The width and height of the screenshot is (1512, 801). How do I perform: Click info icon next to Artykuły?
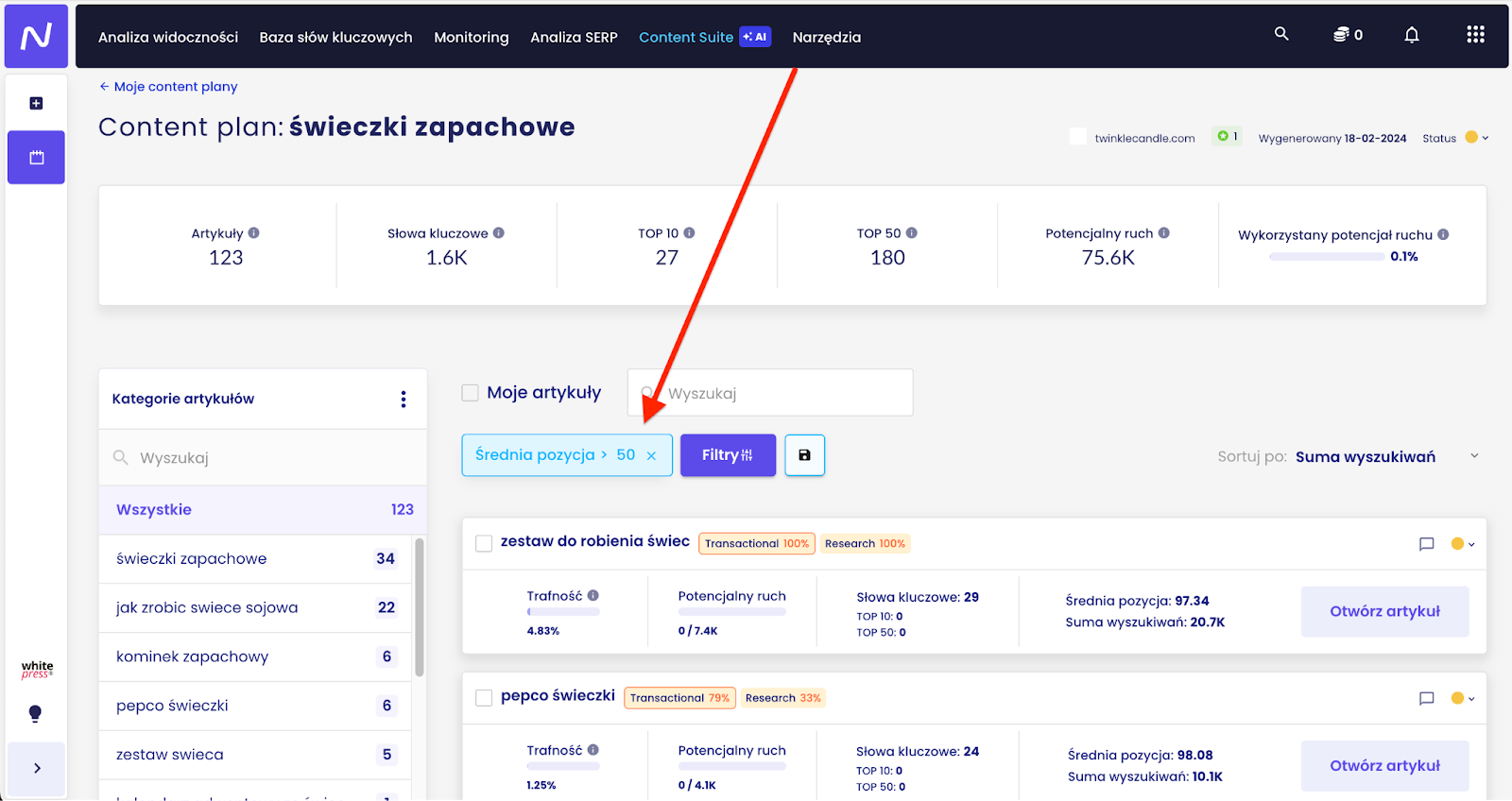[x=253, y=232]
